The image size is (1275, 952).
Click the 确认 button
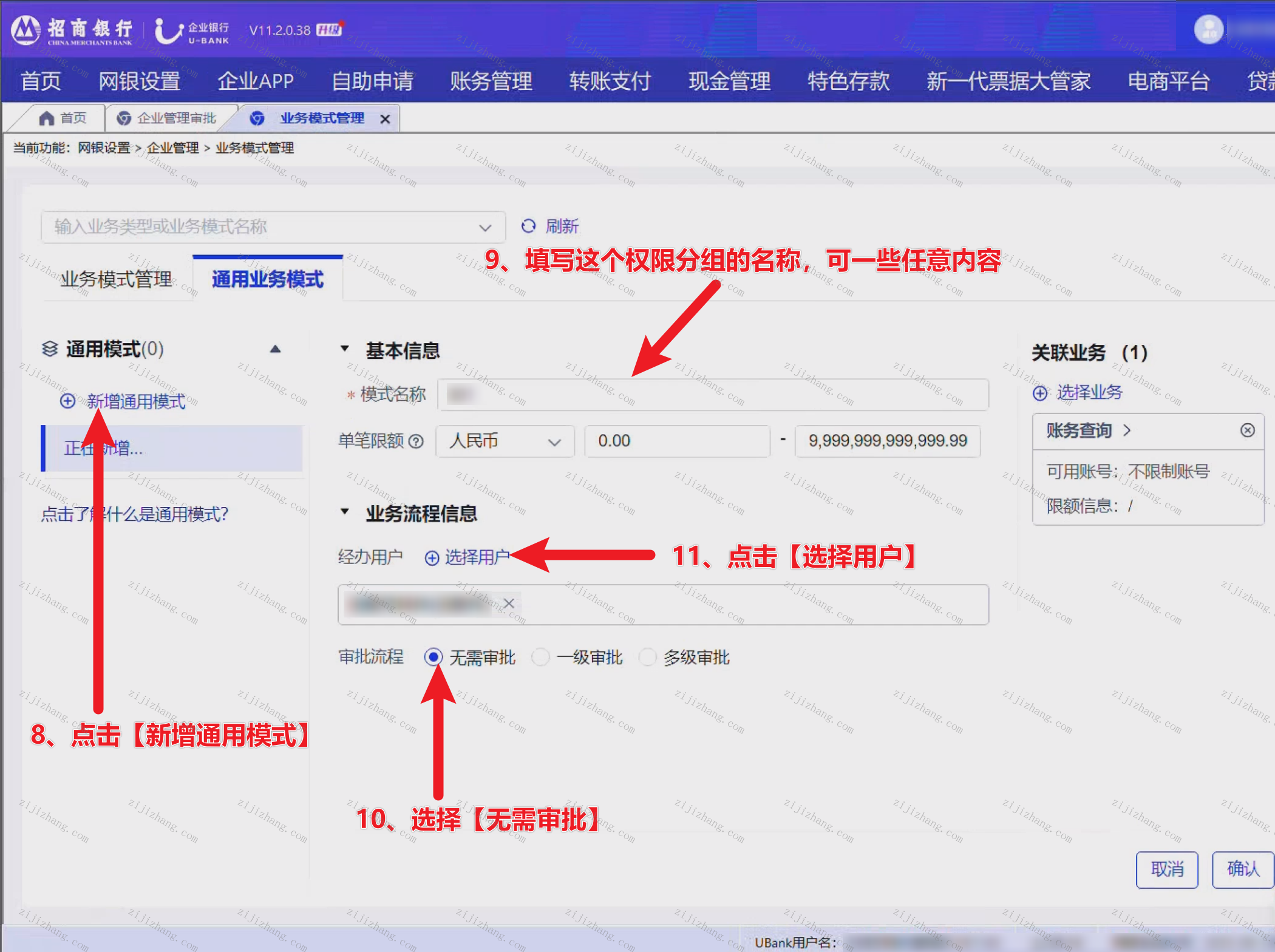click(x=1243, y=869)
